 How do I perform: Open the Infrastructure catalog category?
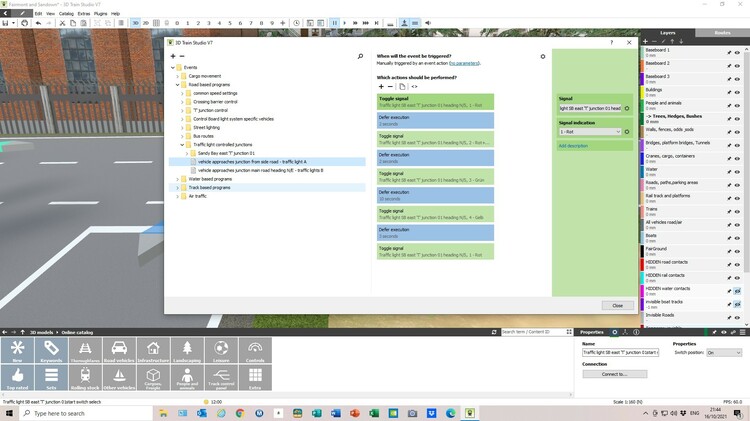(153, 350)
